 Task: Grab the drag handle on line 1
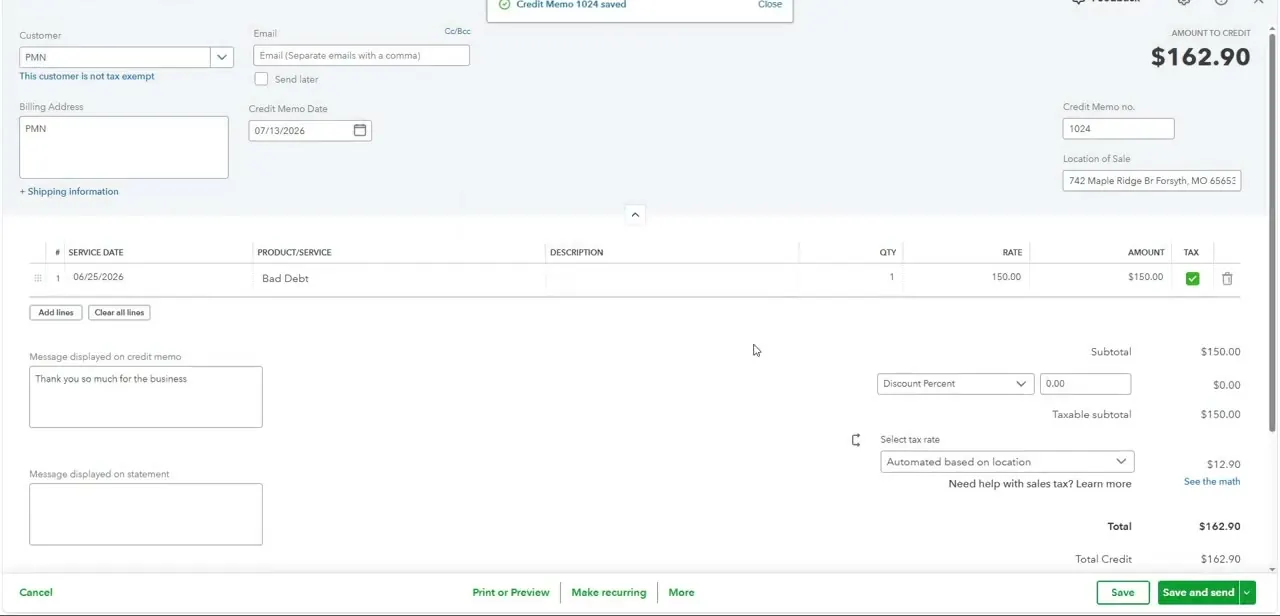(x=38, y=278)
